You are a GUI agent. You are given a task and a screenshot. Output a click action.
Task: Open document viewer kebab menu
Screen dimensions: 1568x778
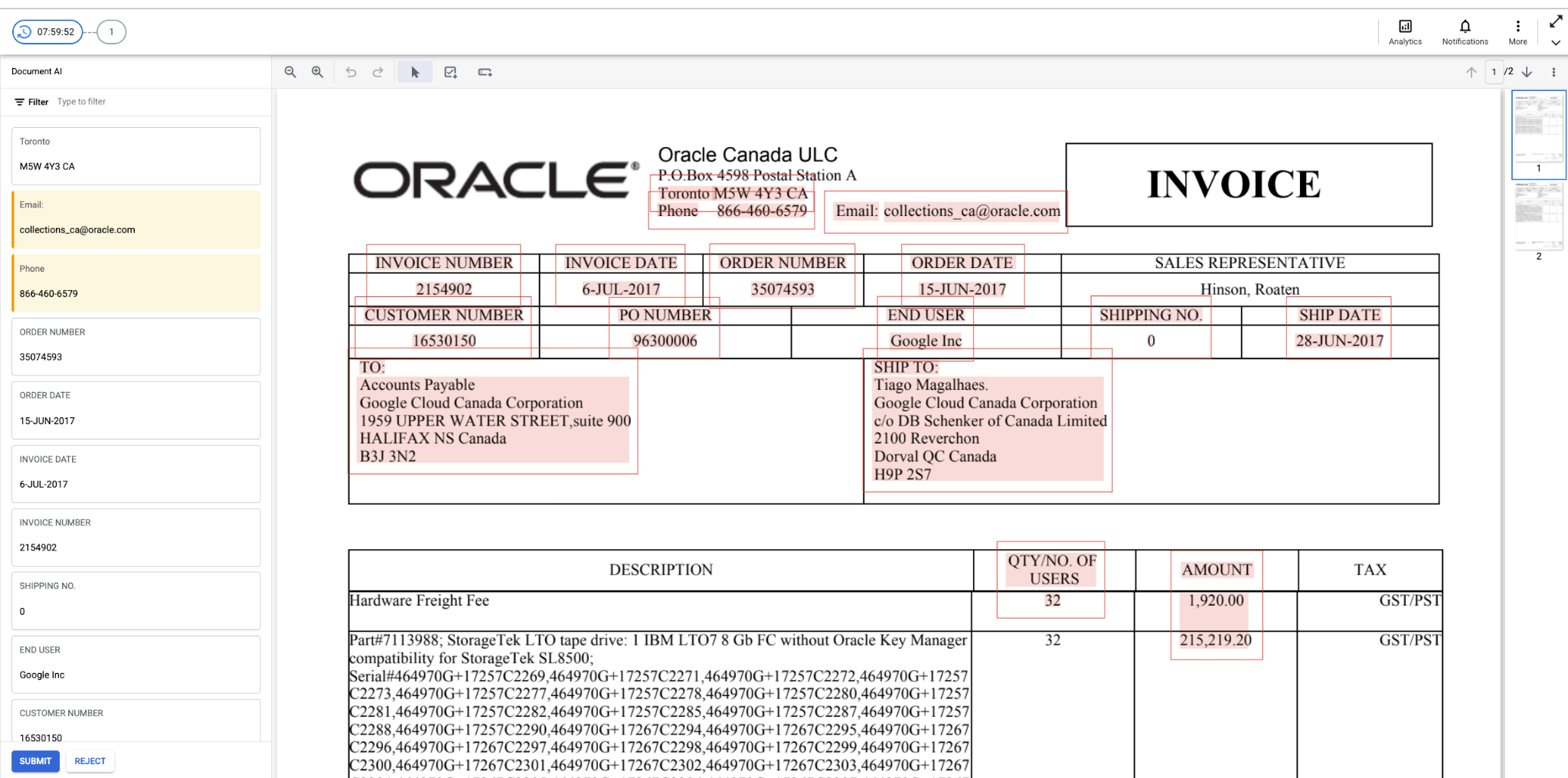pos(1553,72)
